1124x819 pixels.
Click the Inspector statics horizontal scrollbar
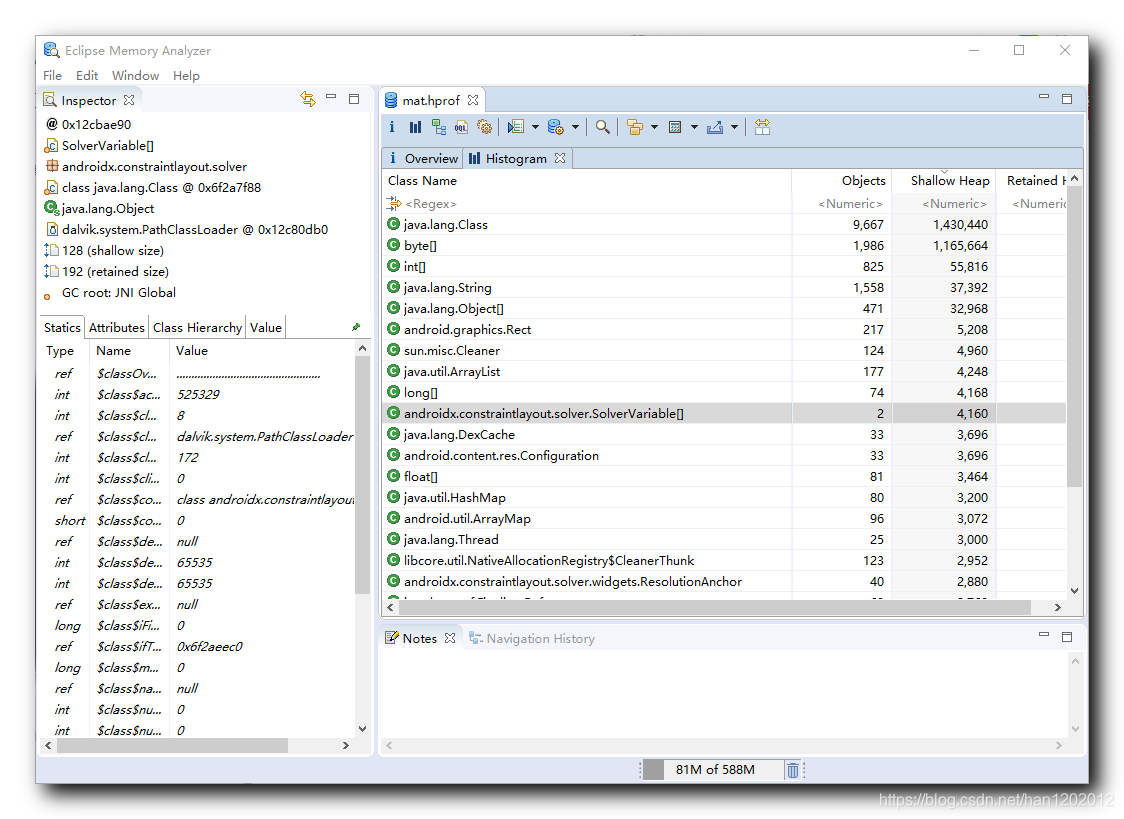[x=172, y=745]
